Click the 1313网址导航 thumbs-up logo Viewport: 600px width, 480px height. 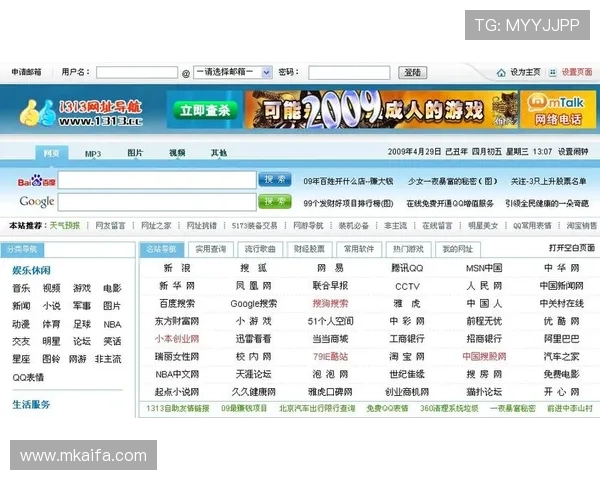click(x=81, y=113)
